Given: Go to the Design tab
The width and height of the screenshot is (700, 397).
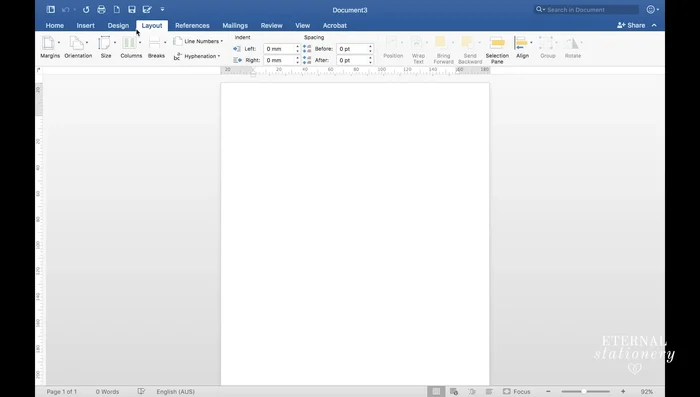Looking at the screenshot, I should pyautogui.click(x=118, y=25).
